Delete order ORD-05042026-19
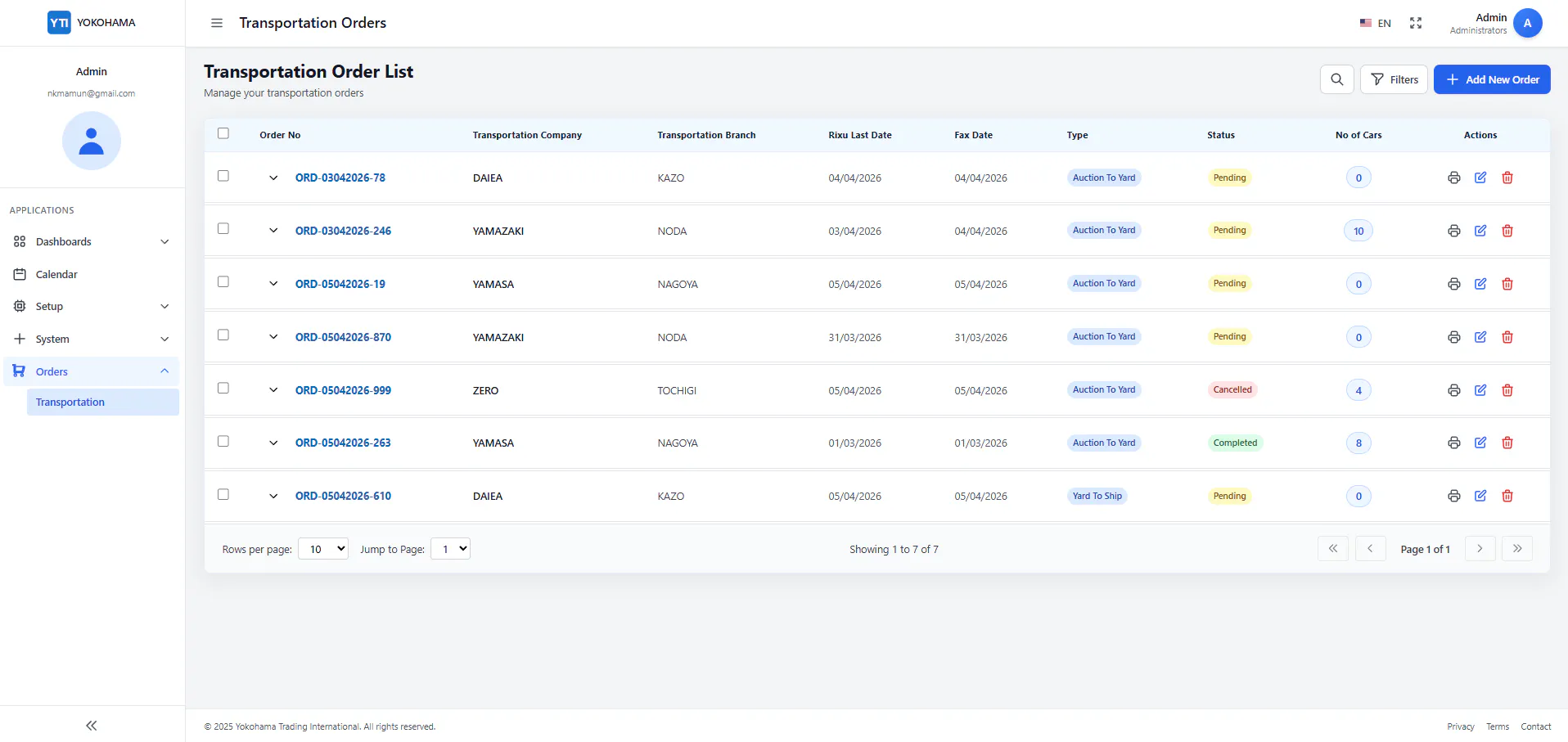 pyautogui.click(x=1507, y=284)
